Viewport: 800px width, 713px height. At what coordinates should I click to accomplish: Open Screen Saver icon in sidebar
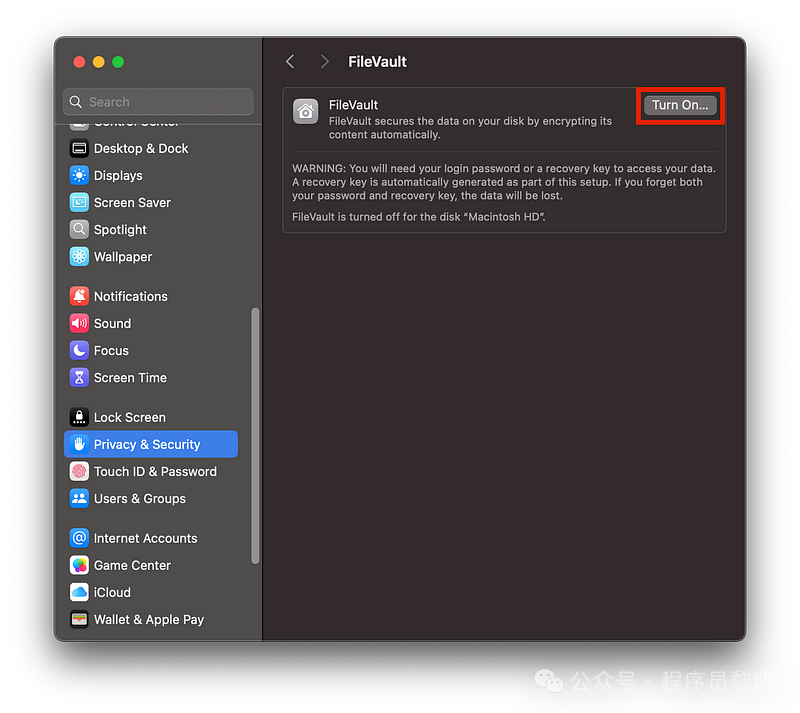pos(79,203)
